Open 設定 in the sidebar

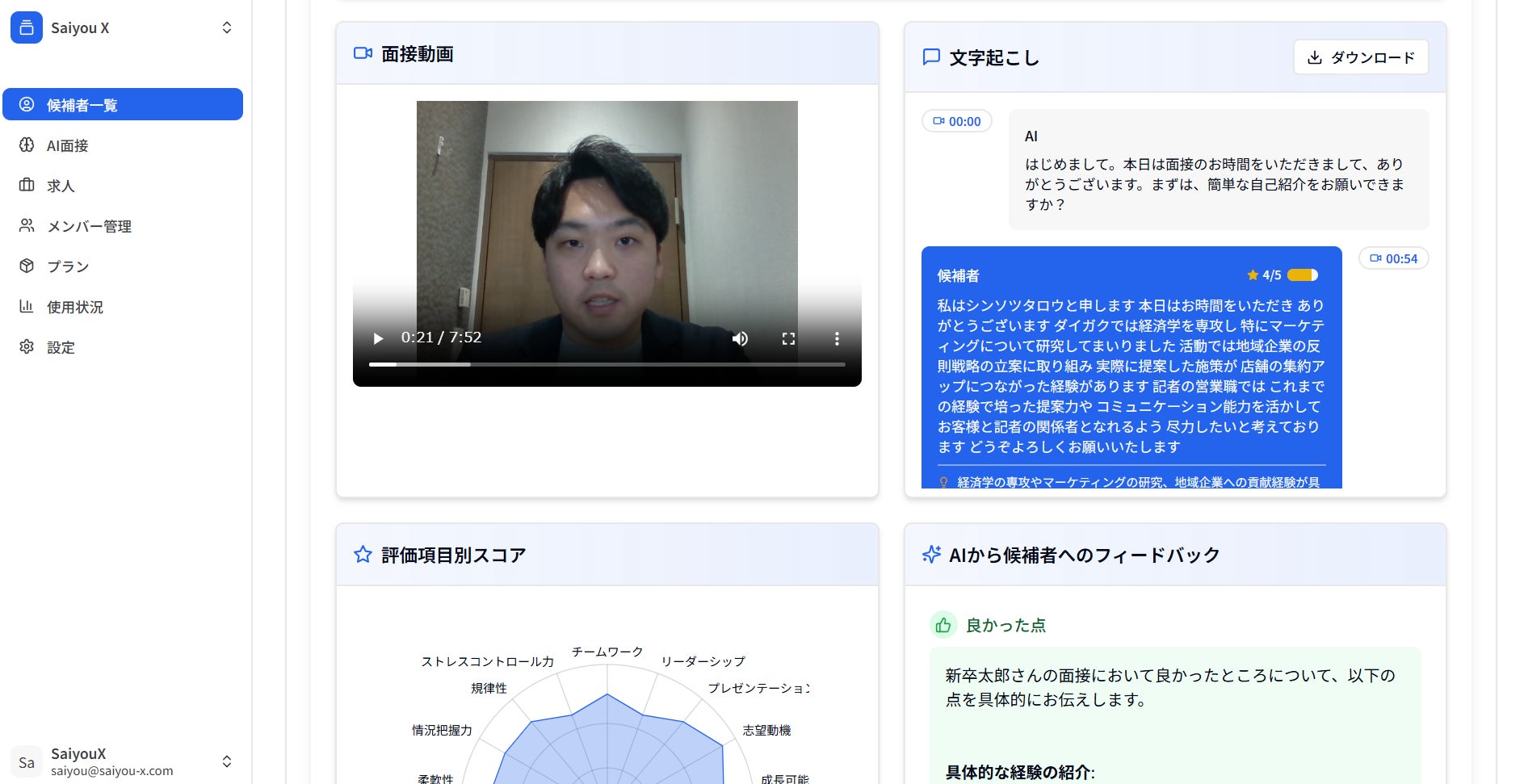click(x=123, y=347)
